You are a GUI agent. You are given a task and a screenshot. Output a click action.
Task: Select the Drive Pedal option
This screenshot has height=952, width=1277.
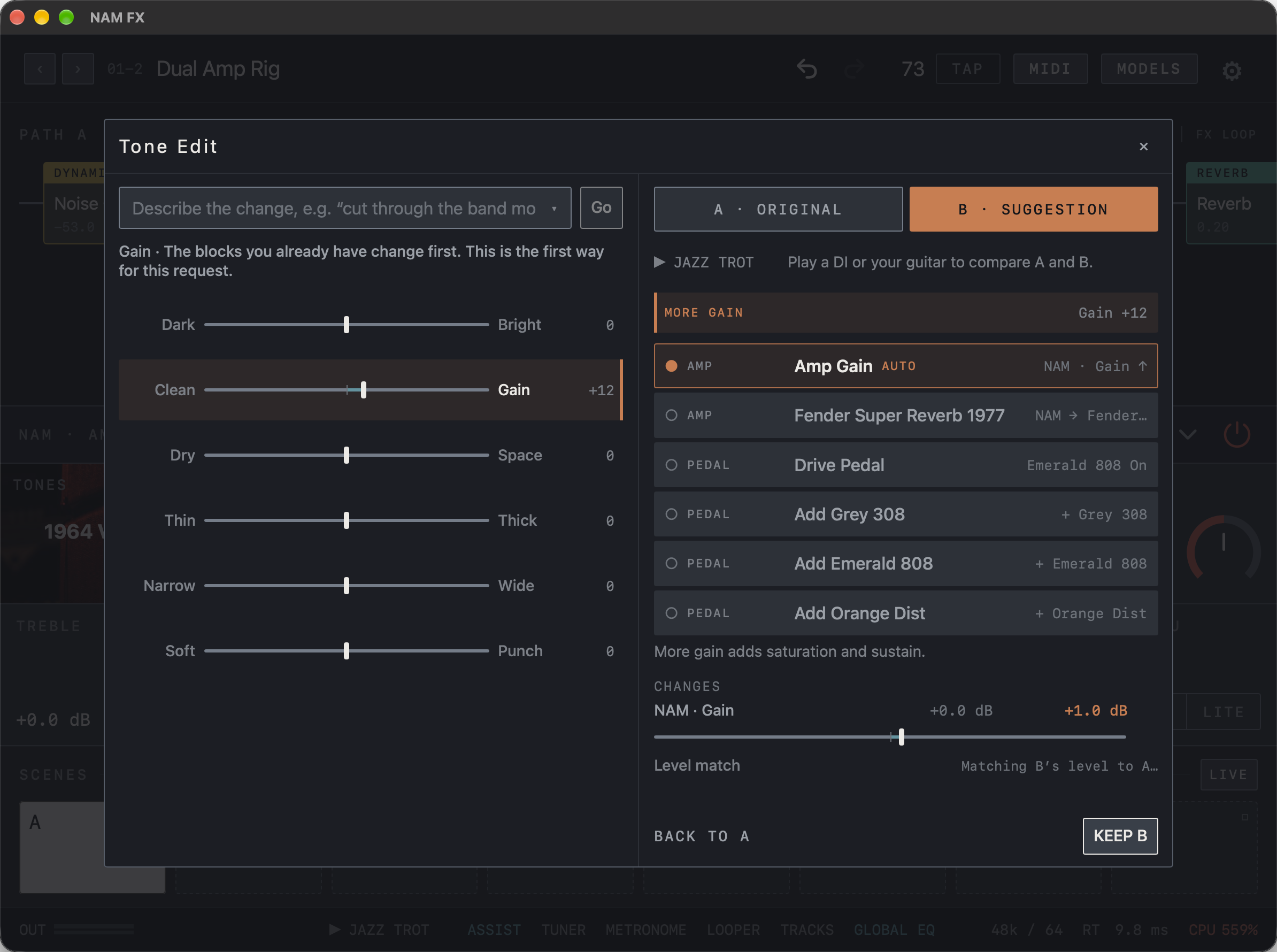906,465
